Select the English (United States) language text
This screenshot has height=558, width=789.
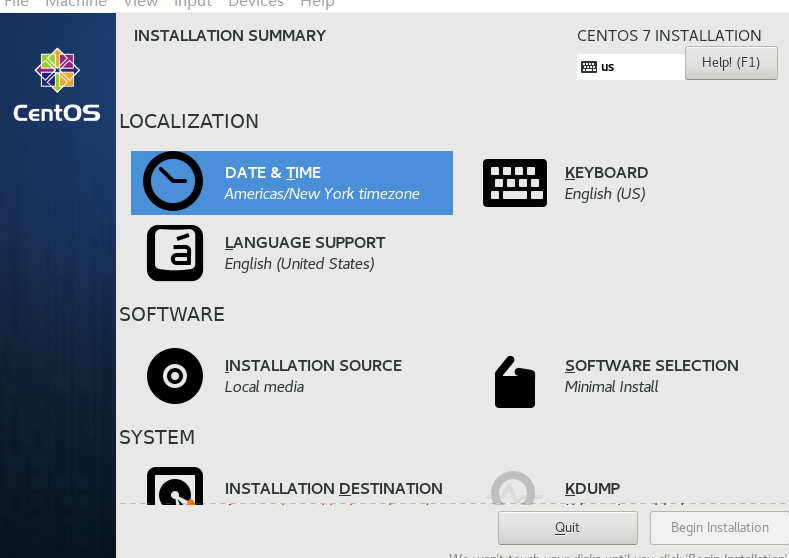coord(299,264)
